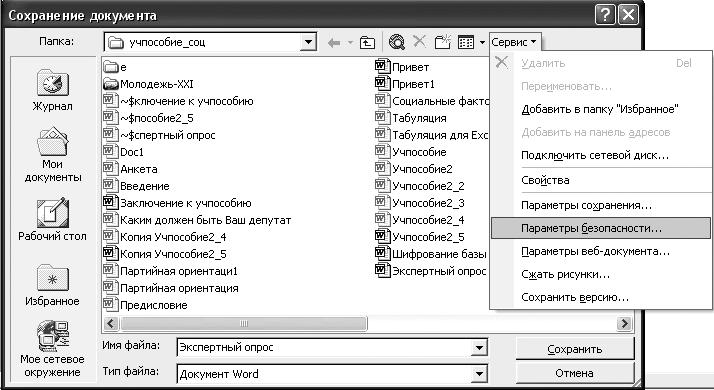Select Экспертный опрос file in list
The height and width of the screenshot is (390, 714).
[x=431, y=271]
